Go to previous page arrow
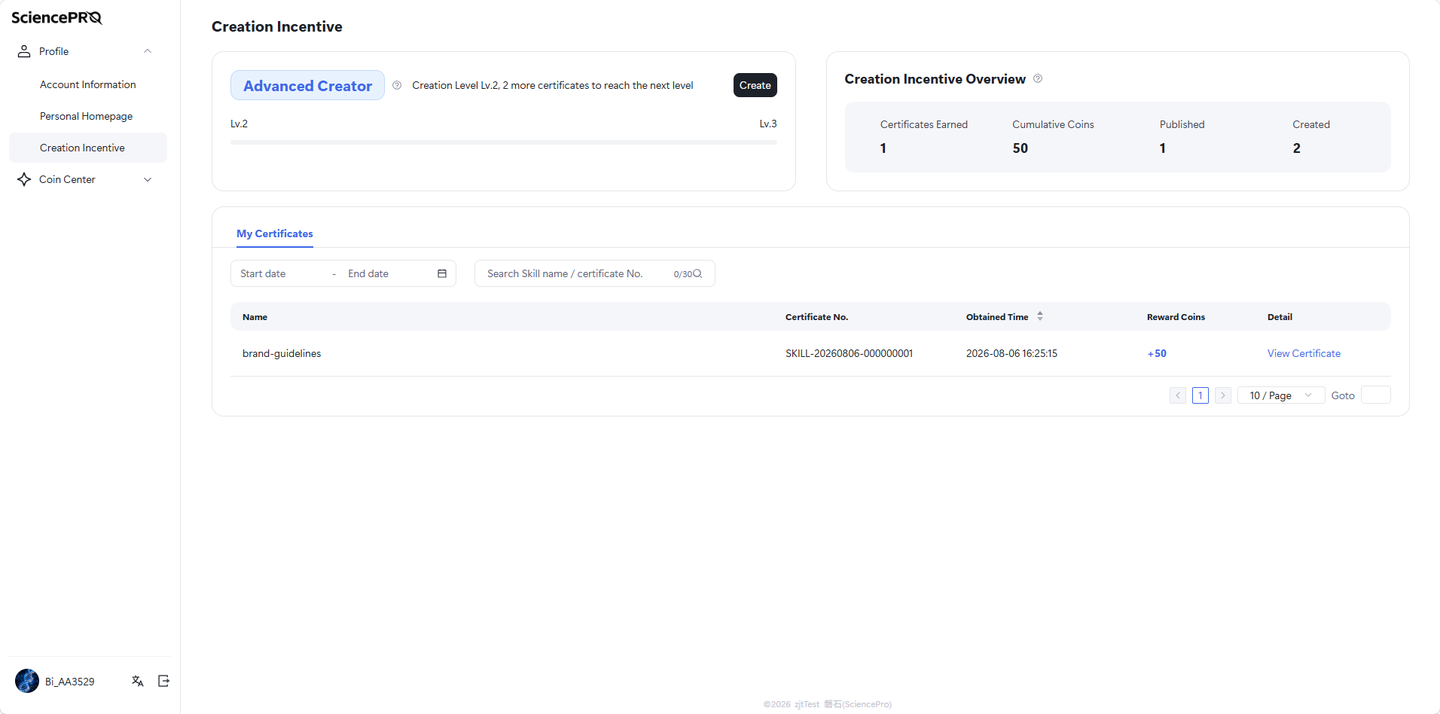1440x714 pixels. point(1178,396)
